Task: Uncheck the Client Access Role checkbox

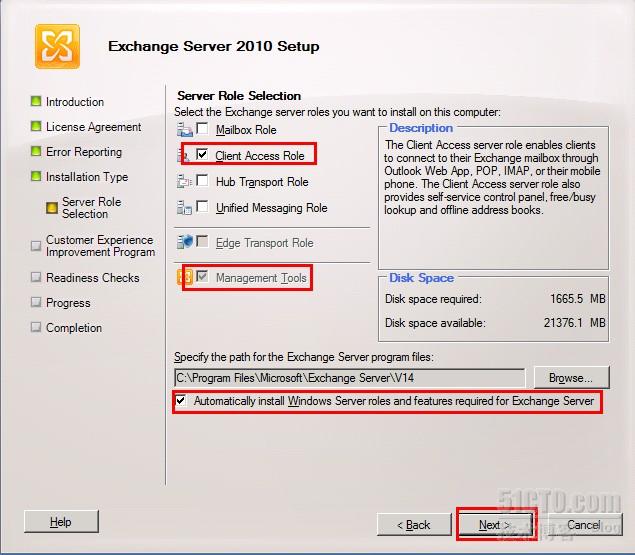Action: 202,154
